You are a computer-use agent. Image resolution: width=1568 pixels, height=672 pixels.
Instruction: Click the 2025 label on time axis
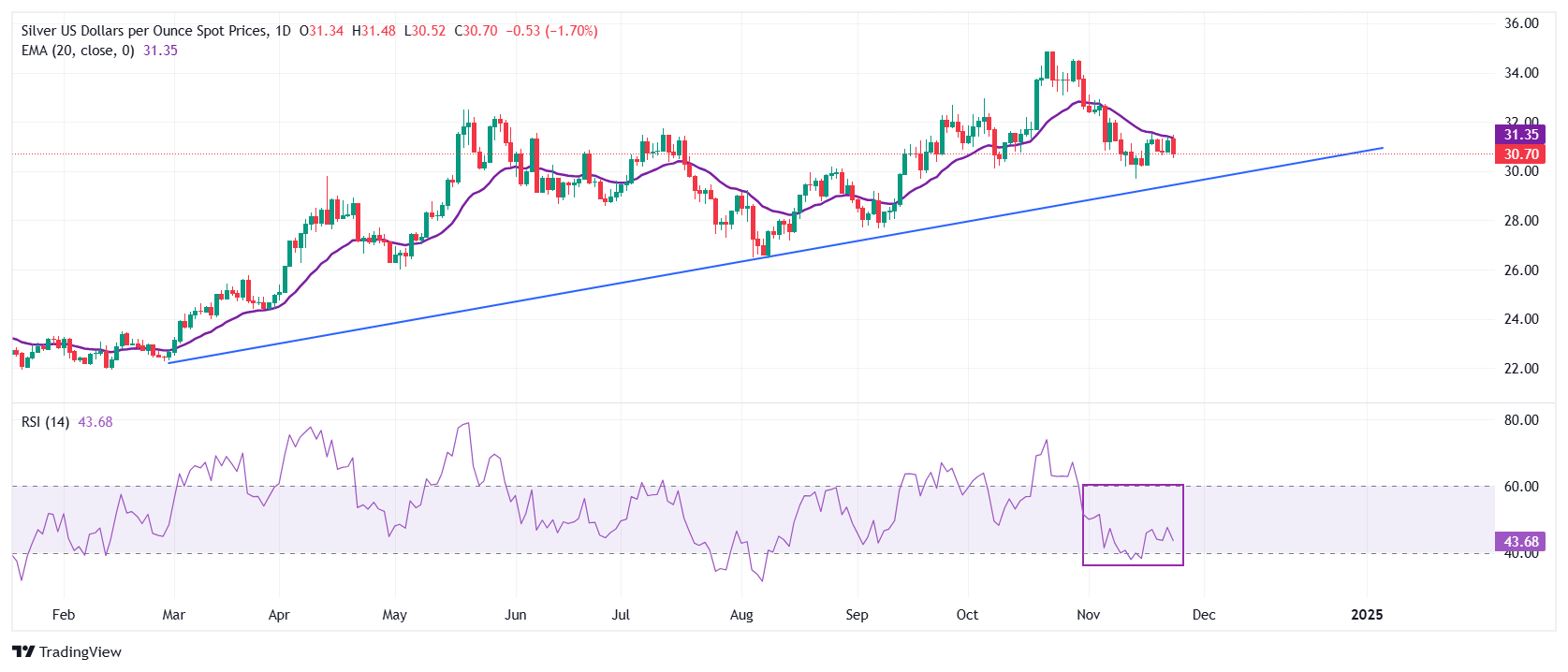tap(1367, 615)
